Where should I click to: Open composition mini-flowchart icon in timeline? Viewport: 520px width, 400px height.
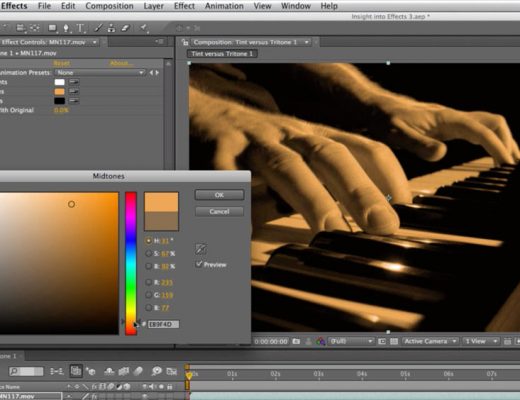tap(57, 371)
